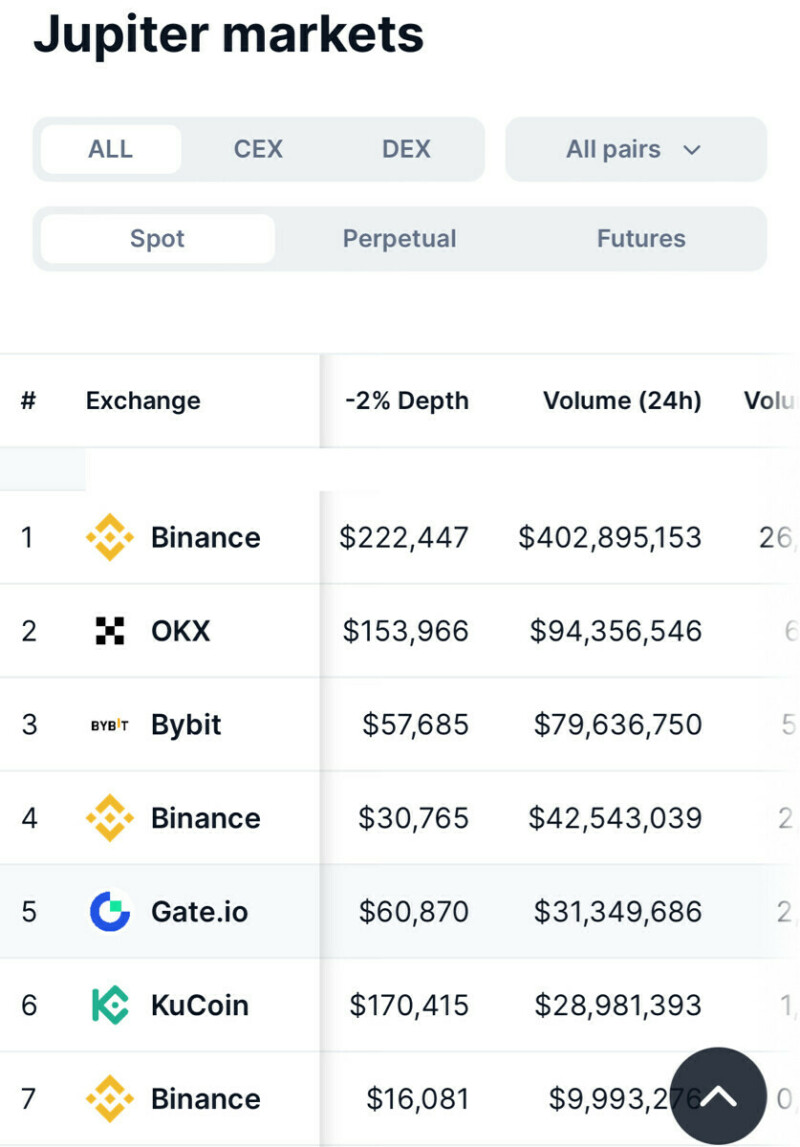Sort by Volume (24h) column header
The width and height of the screenshot is (800, 1147).
coord(622,401)
